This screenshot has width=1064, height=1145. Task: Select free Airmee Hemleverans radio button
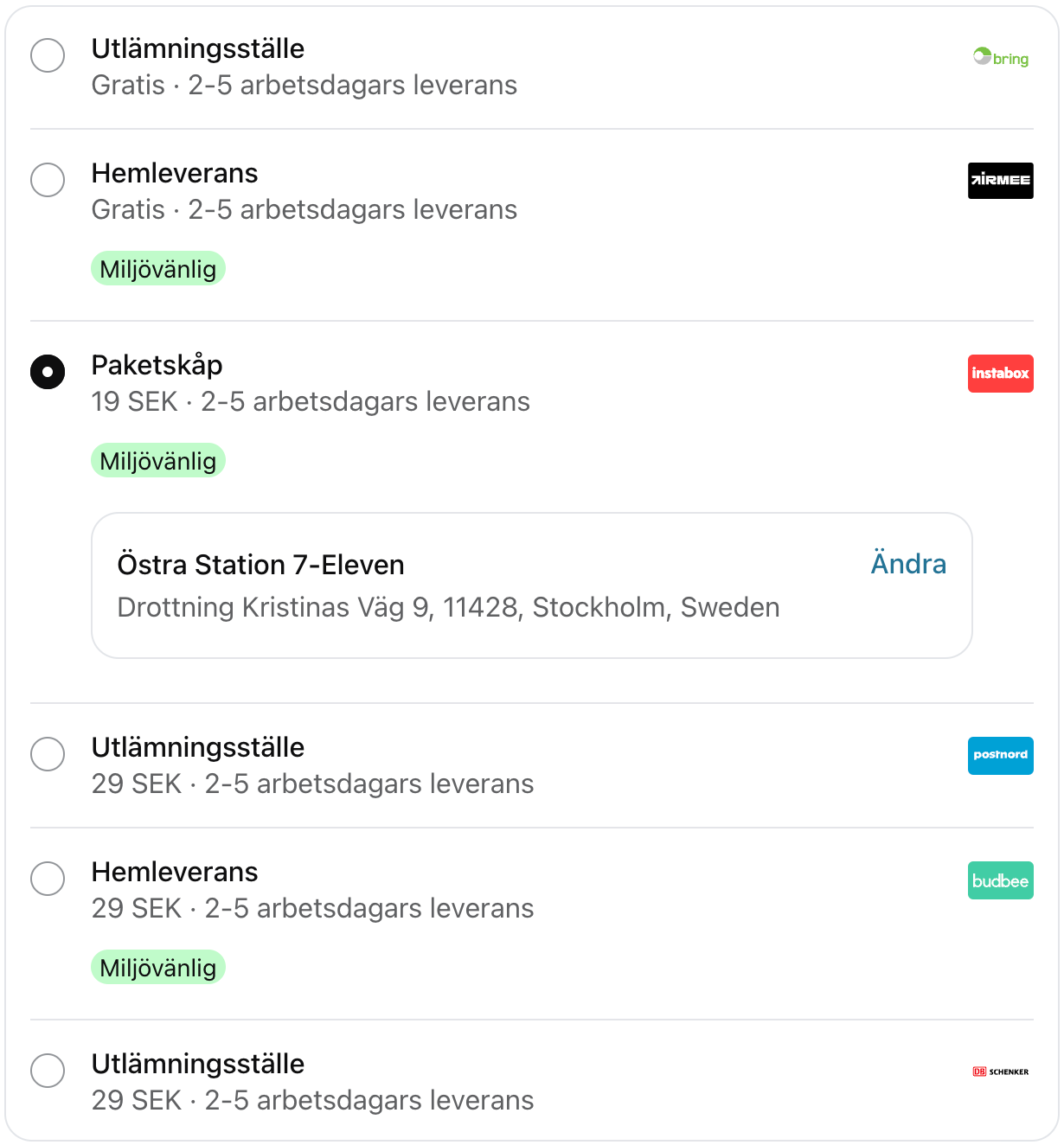pos(48,180)
